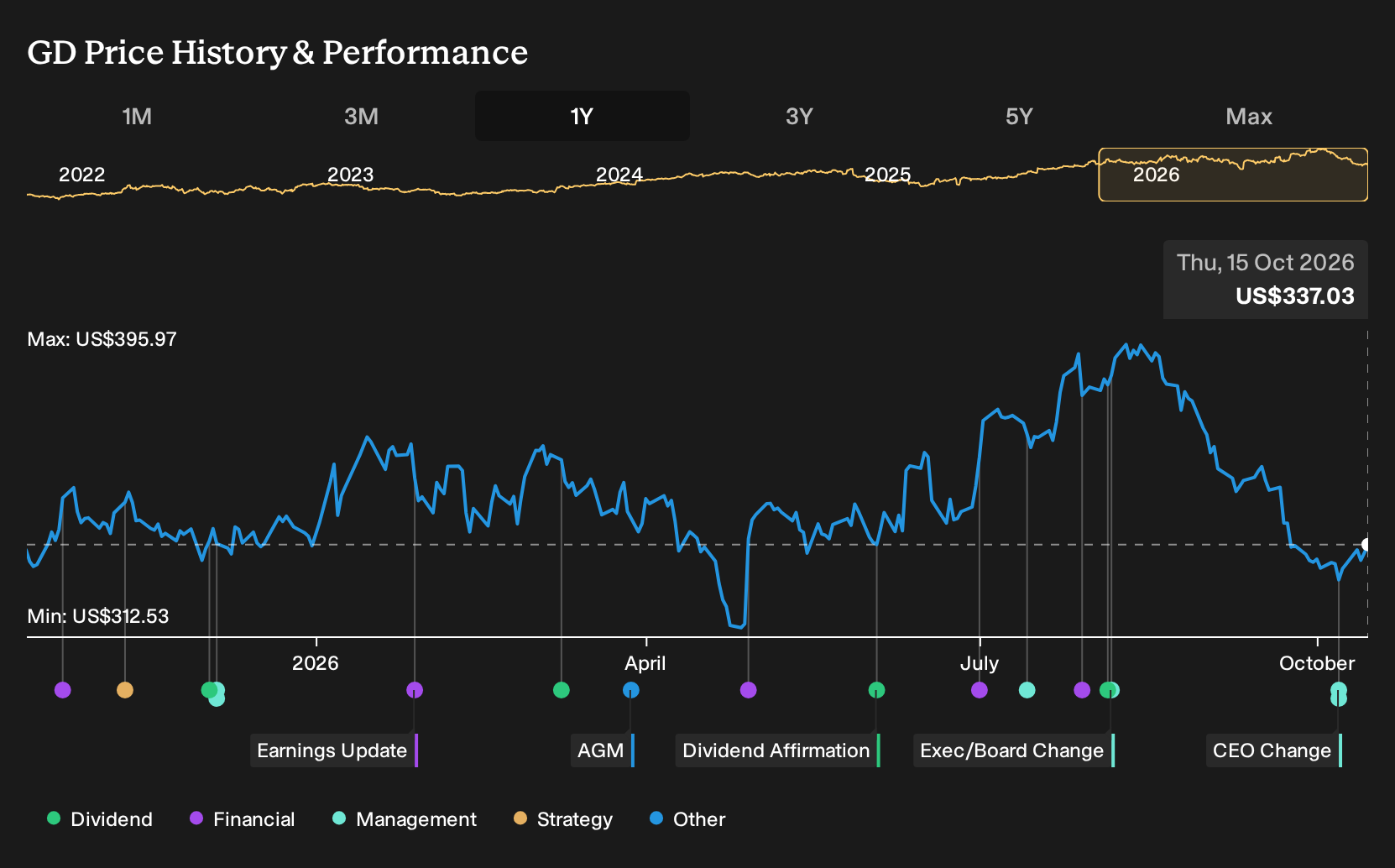
Task: Click the Thu, 15 Oct 2026 date
Action: (1266, 263)
